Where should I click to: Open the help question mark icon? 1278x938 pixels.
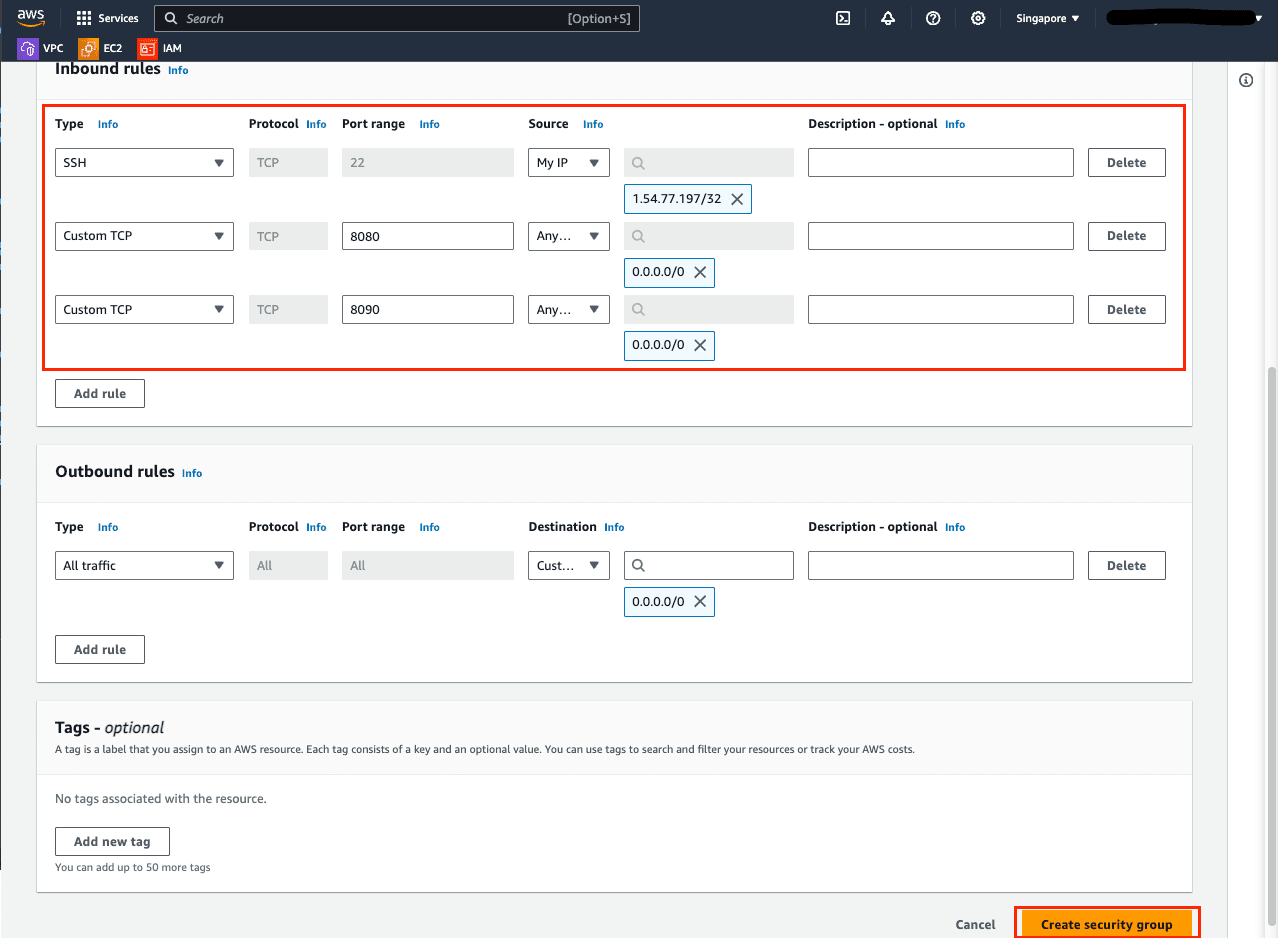pos(933,18)
